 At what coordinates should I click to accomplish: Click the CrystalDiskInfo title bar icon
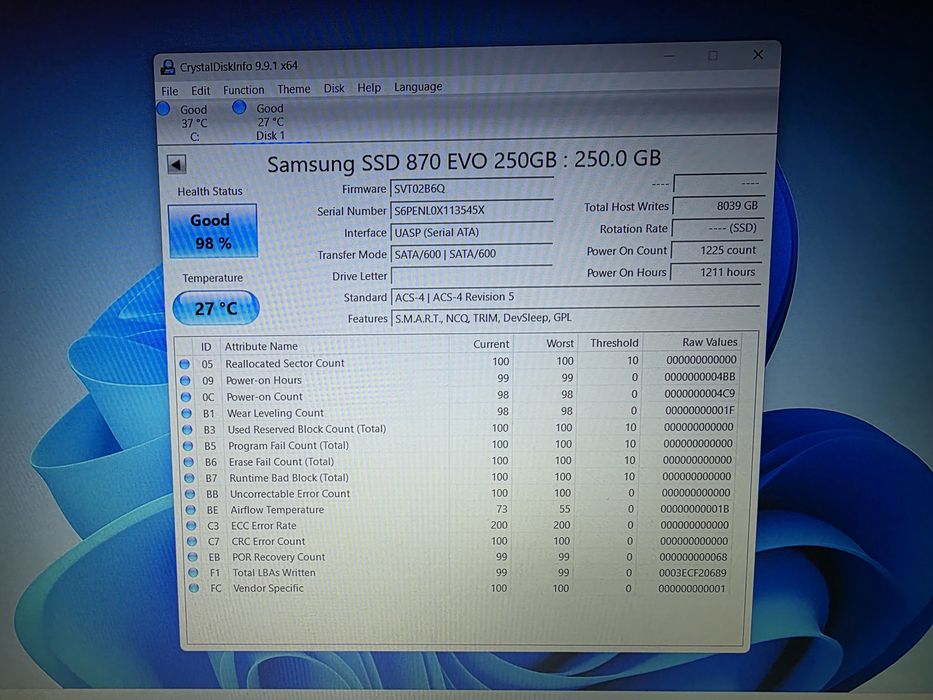click(168, 67)
